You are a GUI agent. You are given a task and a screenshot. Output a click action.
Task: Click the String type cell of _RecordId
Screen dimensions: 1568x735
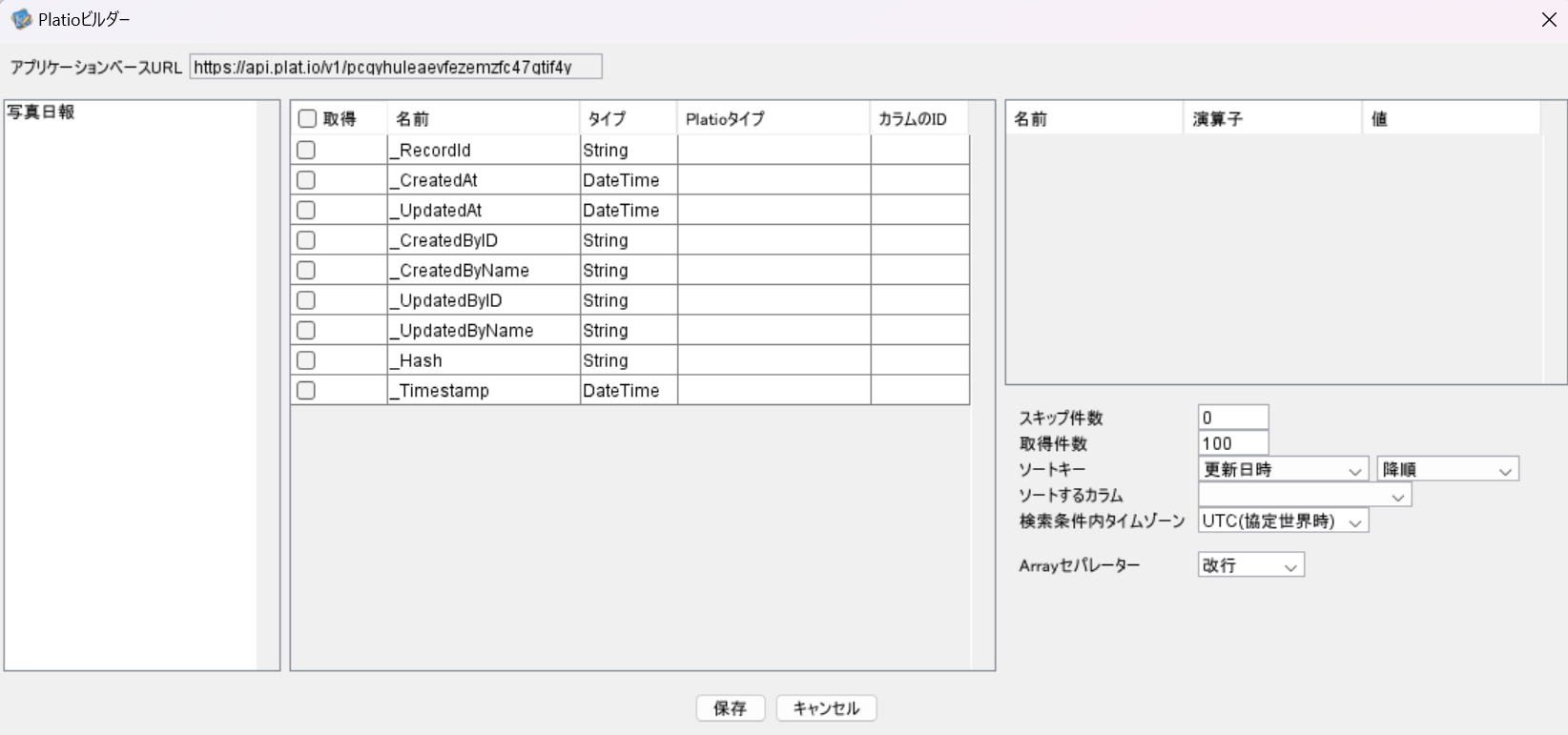click(629, 150)
